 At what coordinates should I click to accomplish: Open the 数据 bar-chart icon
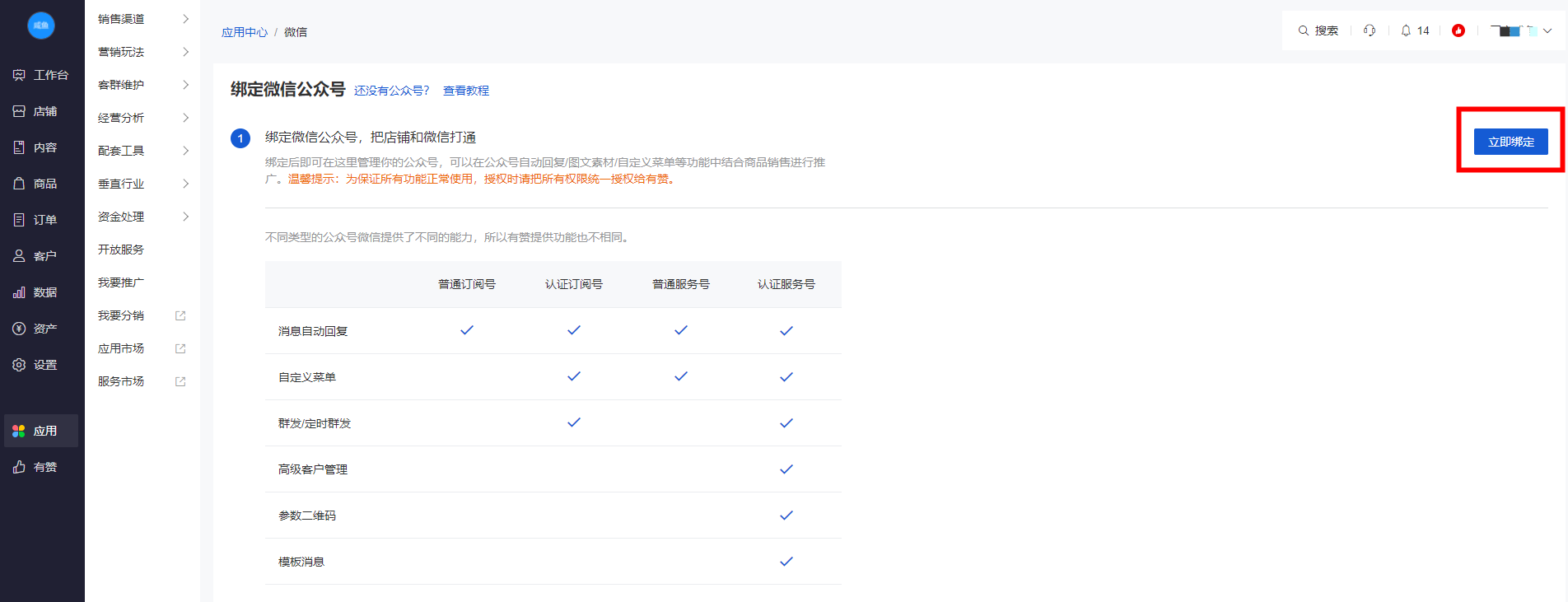19,292
